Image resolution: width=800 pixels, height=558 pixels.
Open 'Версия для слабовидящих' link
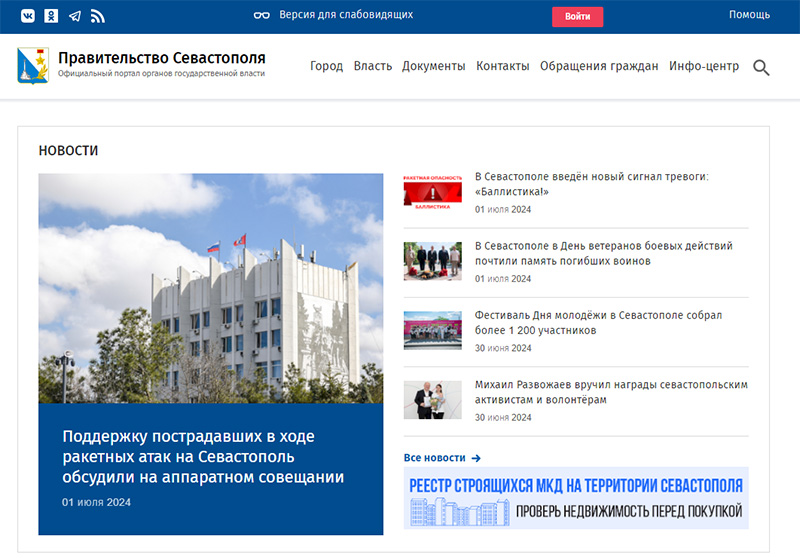346,15
